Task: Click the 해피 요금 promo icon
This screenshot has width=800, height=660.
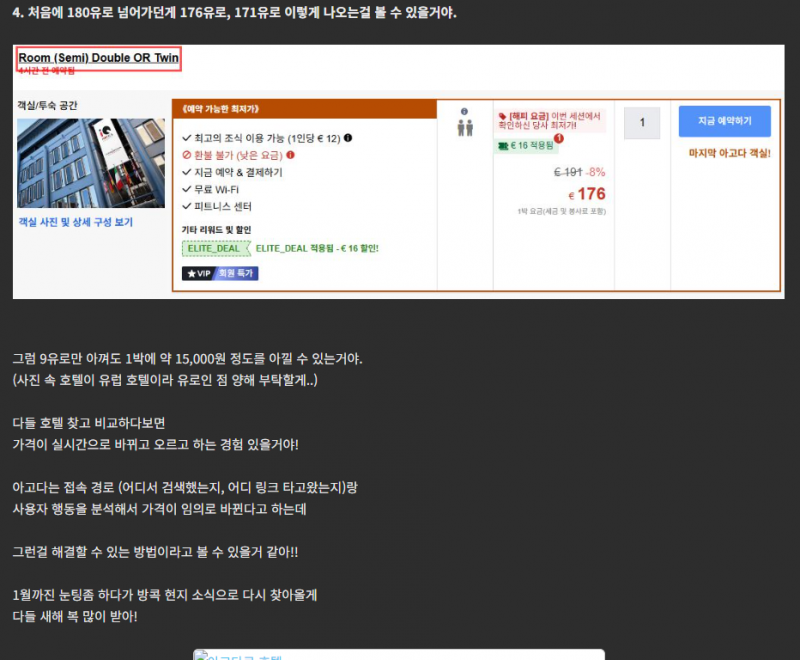Action: pyautogui.click(x=502, y=116)
